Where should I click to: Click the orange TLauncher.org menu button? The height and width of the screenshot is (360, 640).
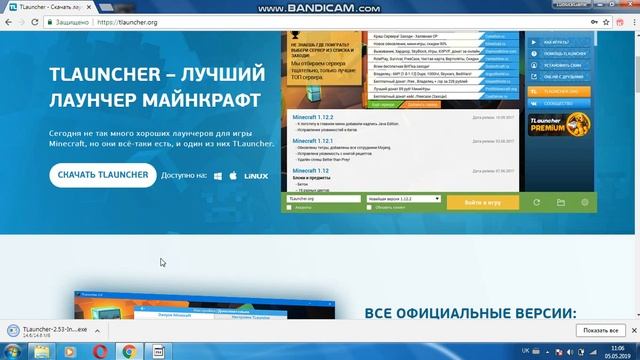click(x=559, y=91)
